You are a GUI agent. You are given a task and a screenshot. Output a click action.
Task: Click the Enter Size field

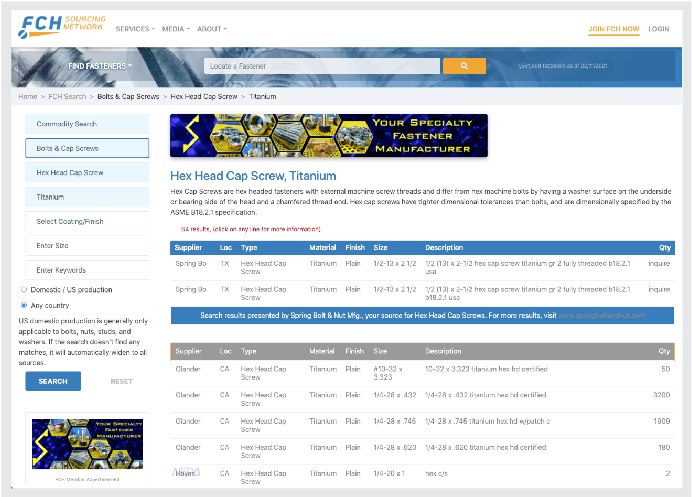coord(87,245)
